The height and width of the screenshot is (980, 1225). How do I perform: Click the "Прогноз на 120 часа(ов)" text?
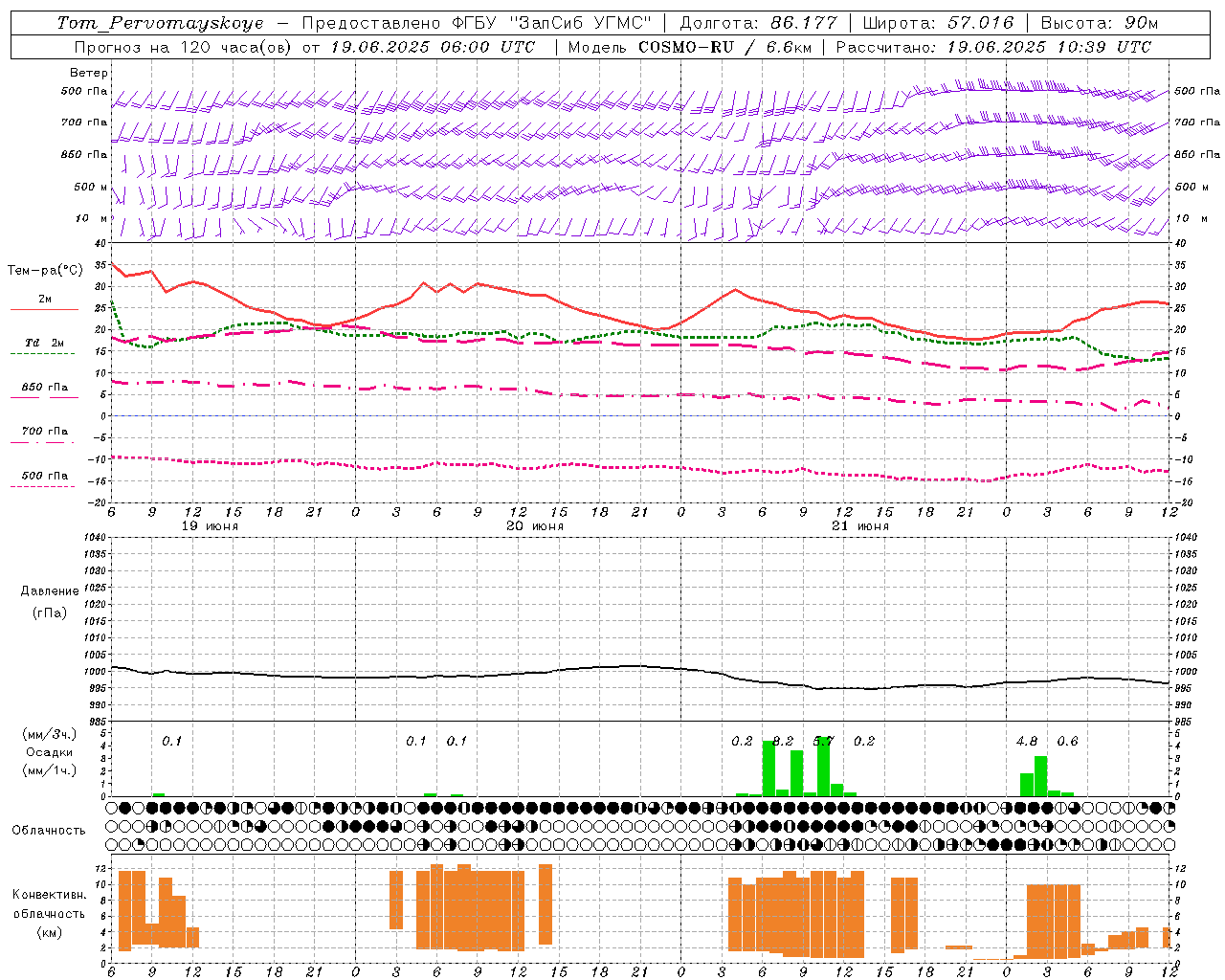click(184, 47)
